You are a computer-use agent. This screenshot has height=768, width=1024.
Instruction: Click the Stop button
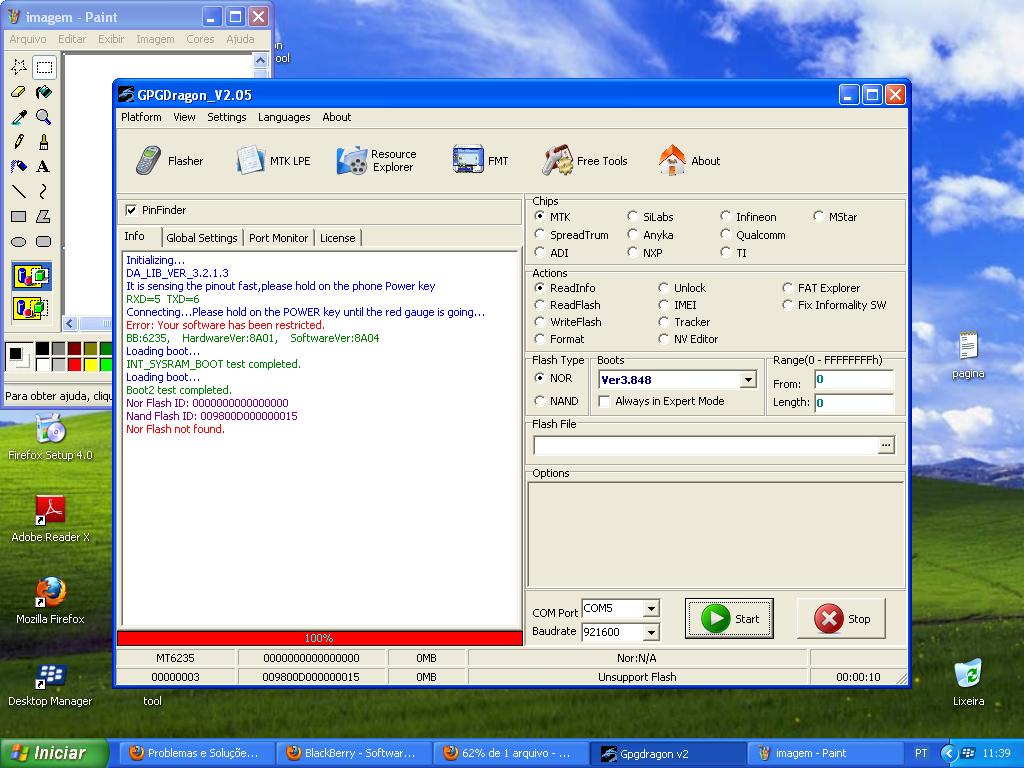[x=841, y=618]
